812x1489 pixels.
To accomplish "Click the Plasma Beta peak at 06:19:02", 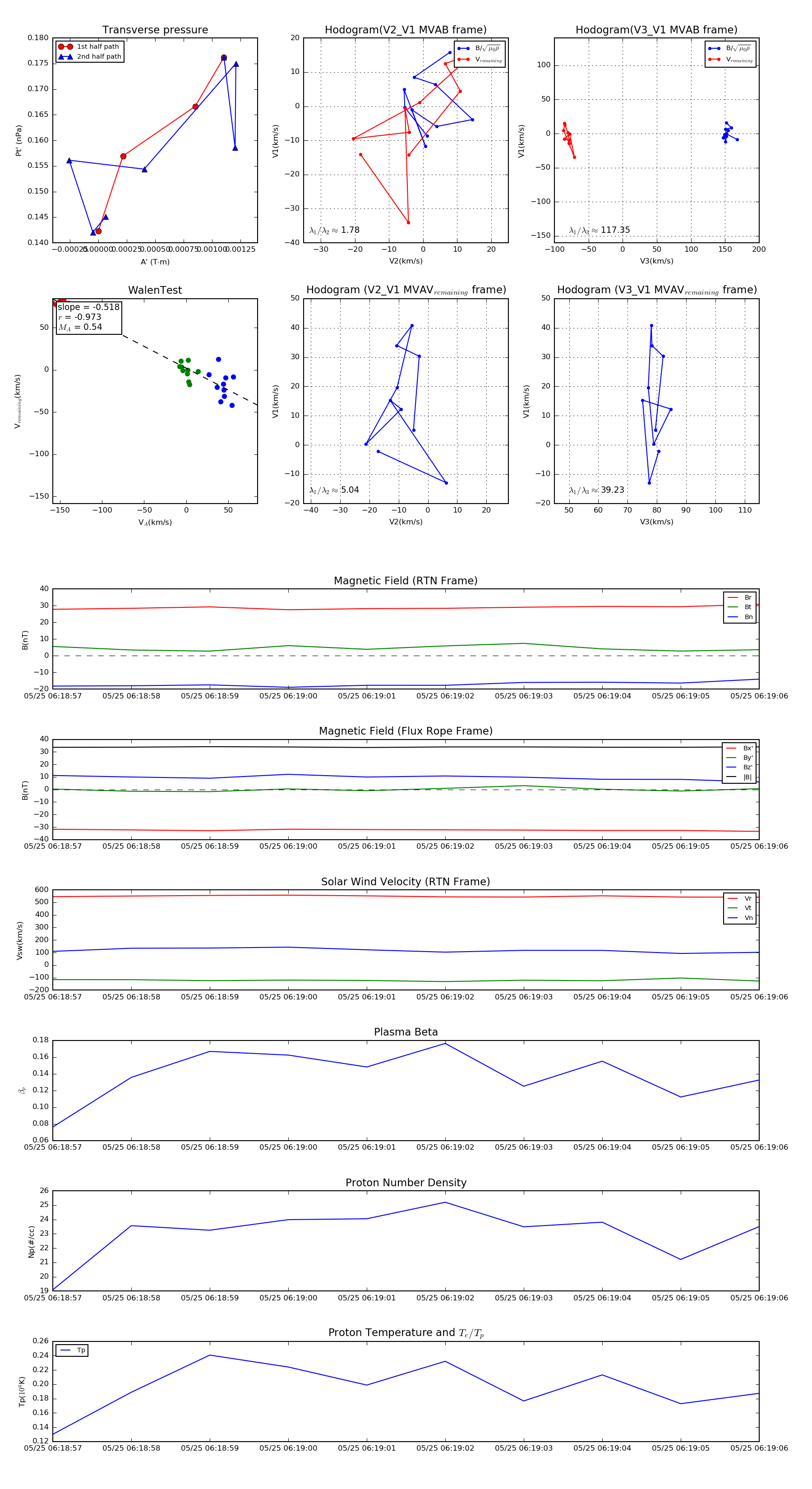I will 445,1043.
